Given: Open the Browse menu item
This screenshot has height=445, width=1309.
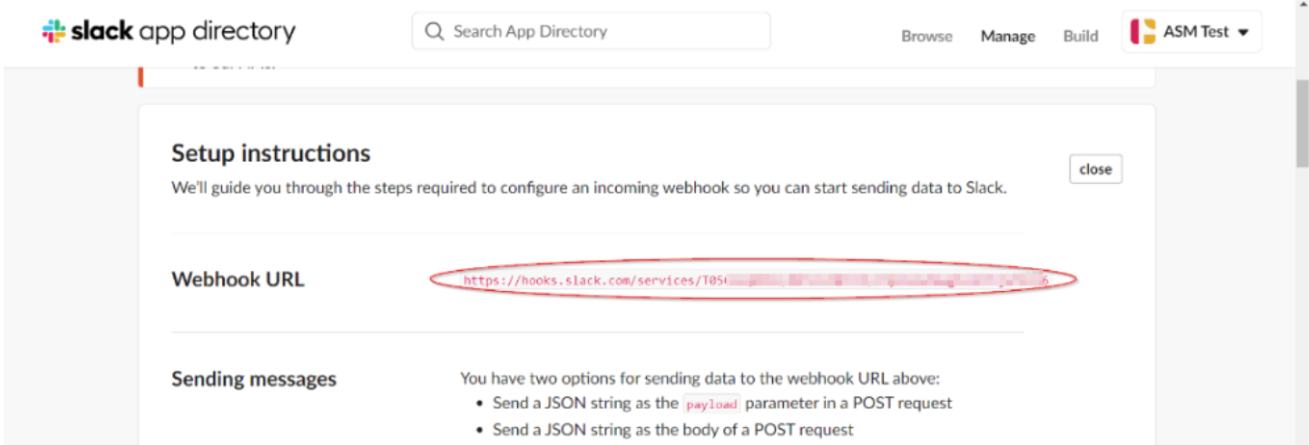Looking at the screenshot, I should click(927, 35).
